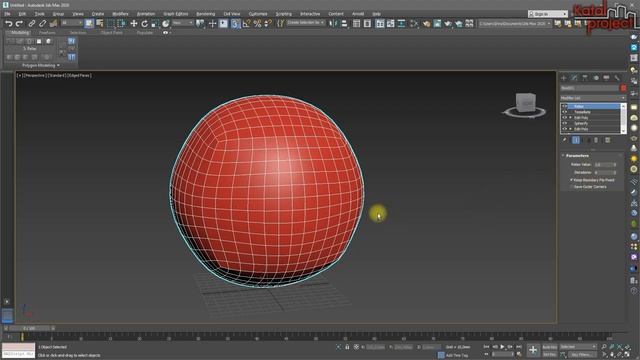Open the Scripting menu
Screen dimensions: 640x360
pyautogui.click(x=284, y=14)
